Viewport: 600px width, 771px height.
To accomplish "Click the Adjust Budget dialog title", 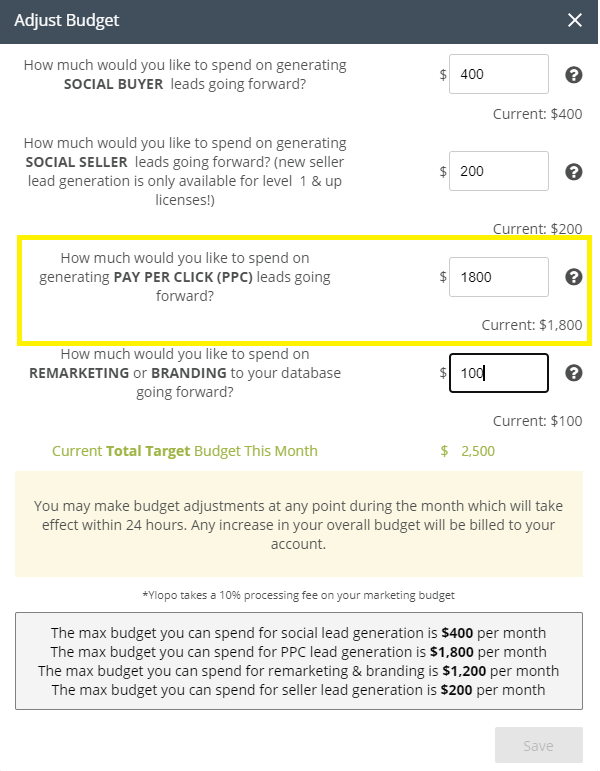I will pos(64,20).
